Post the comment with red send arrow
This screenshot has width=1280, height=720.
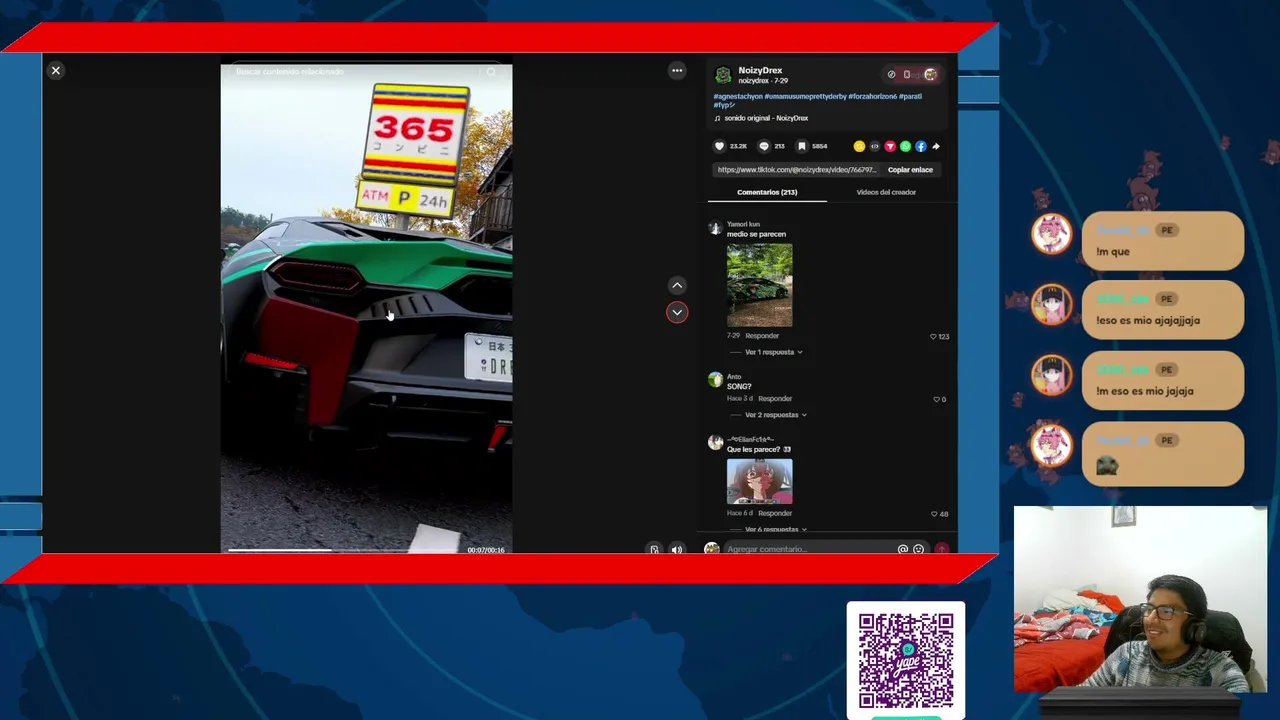tap(941, 549)
